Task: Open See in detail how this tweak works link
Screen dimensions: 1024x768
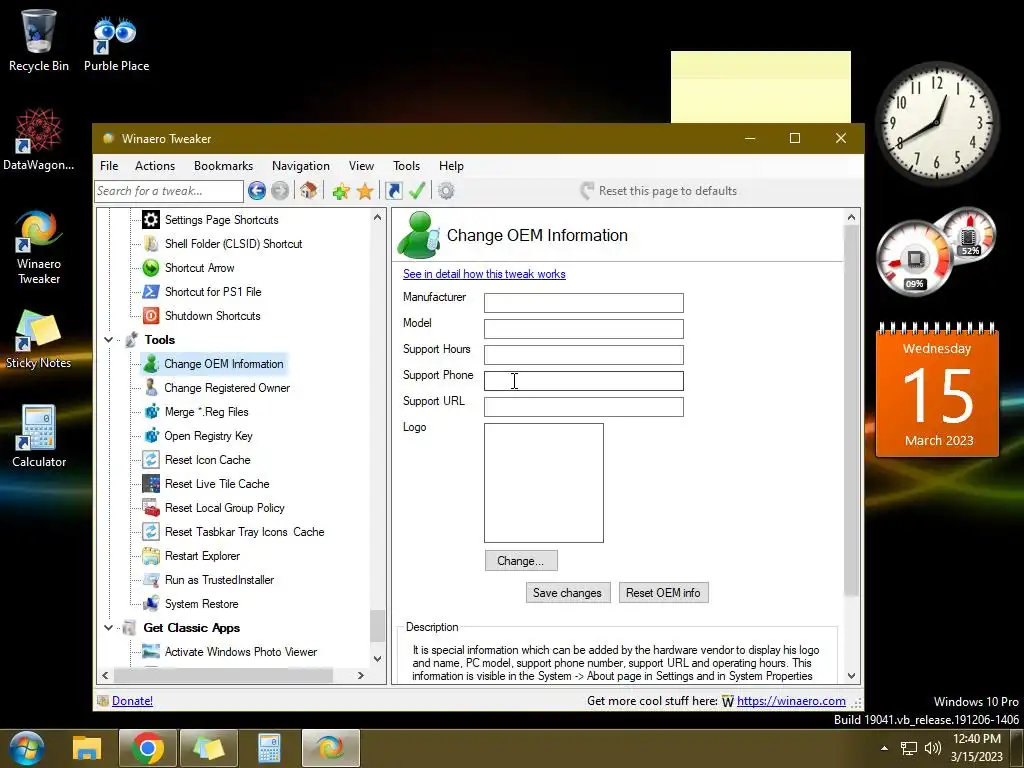Action: (484, 274)
